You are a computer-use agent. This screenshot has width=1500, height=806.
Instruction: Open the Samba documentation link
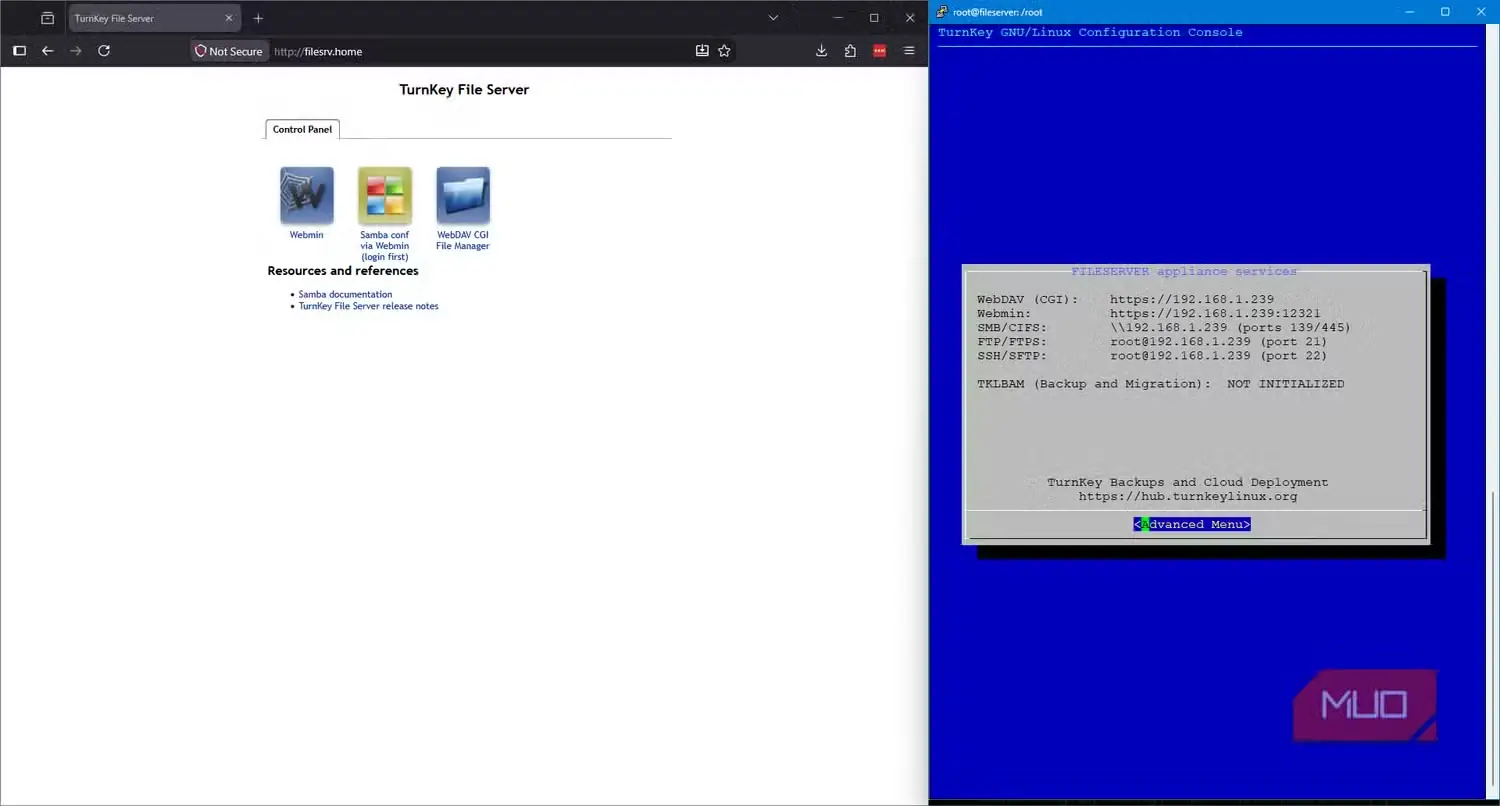[345, 294]
